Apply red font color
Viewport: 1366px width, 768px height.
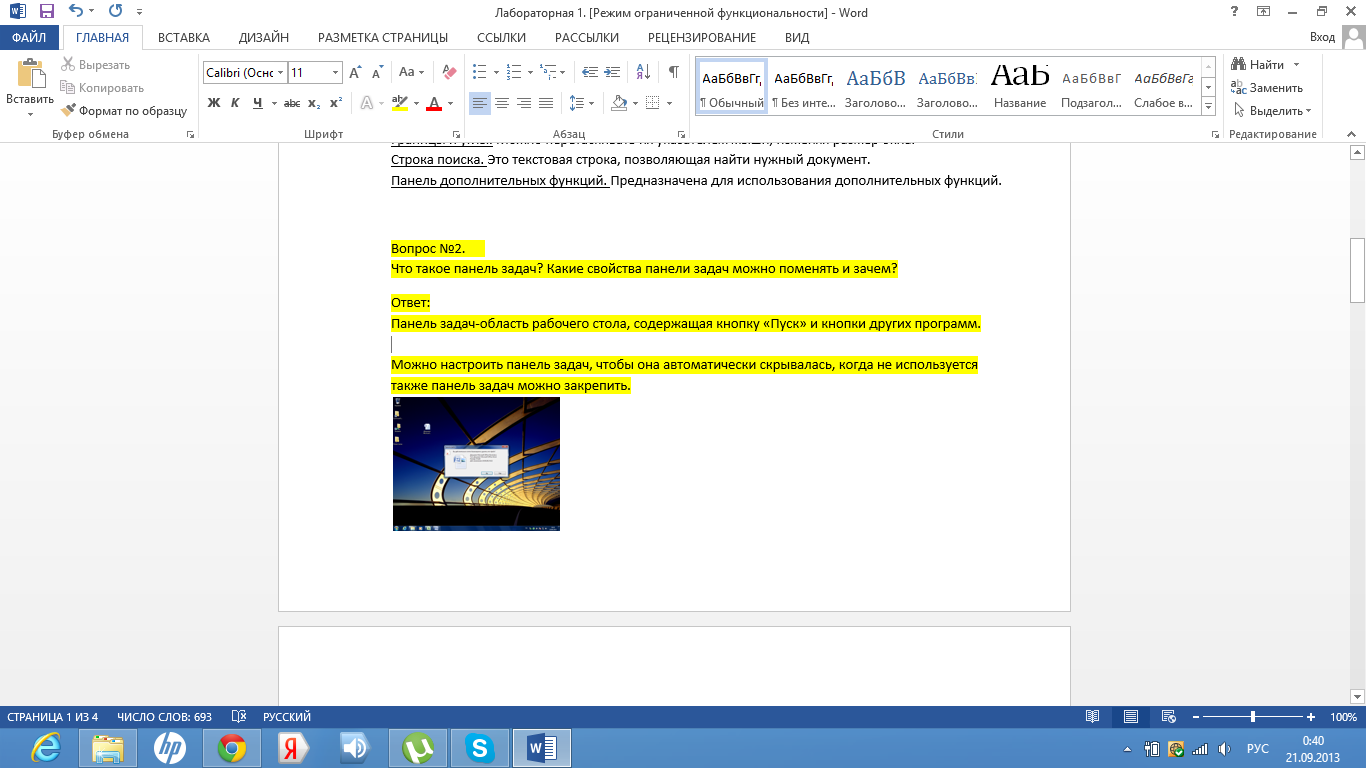[434, 103]
